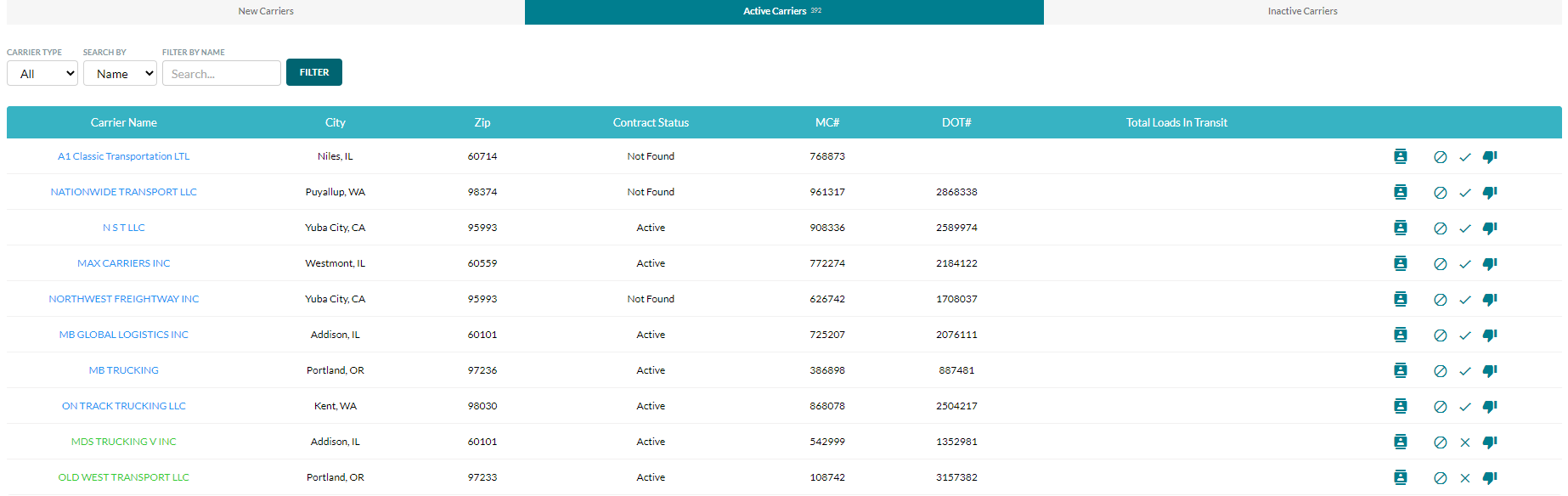
Task: Open contact card icon for A1 Classic Transportation
Action: coord(1401,156)
